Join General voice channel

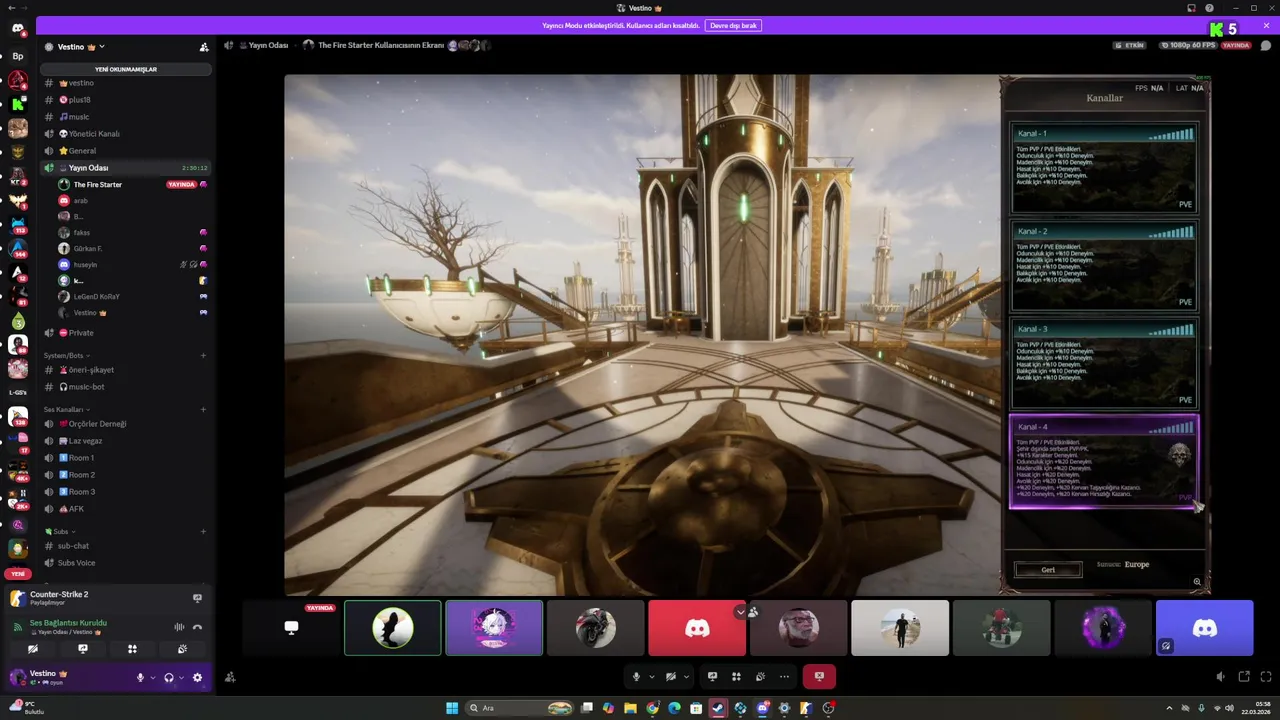tap(128, 151)
